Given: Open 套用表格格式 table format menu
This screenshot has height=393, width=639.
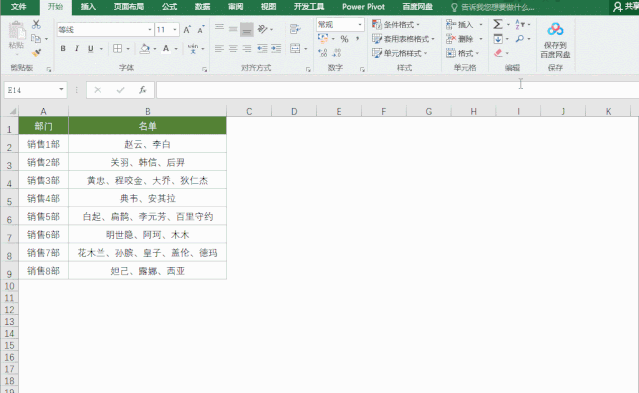Looking at the screenshot, I should (x=403, y=39).
